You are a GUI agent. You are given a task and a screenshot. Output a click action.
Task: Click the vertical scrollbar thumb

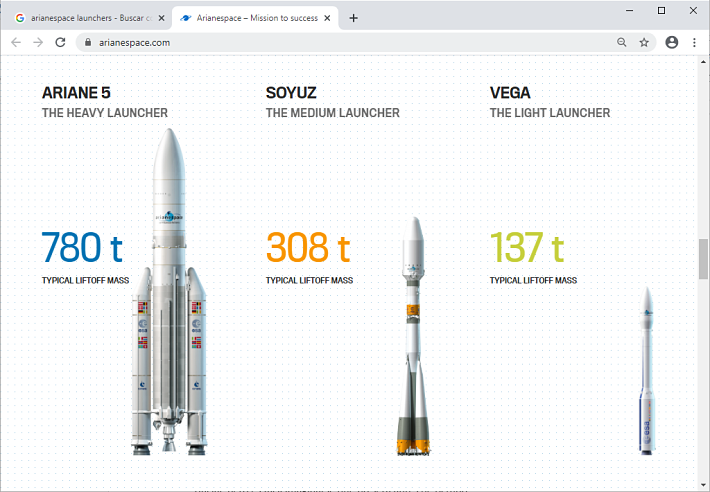[x=703, y=259]
